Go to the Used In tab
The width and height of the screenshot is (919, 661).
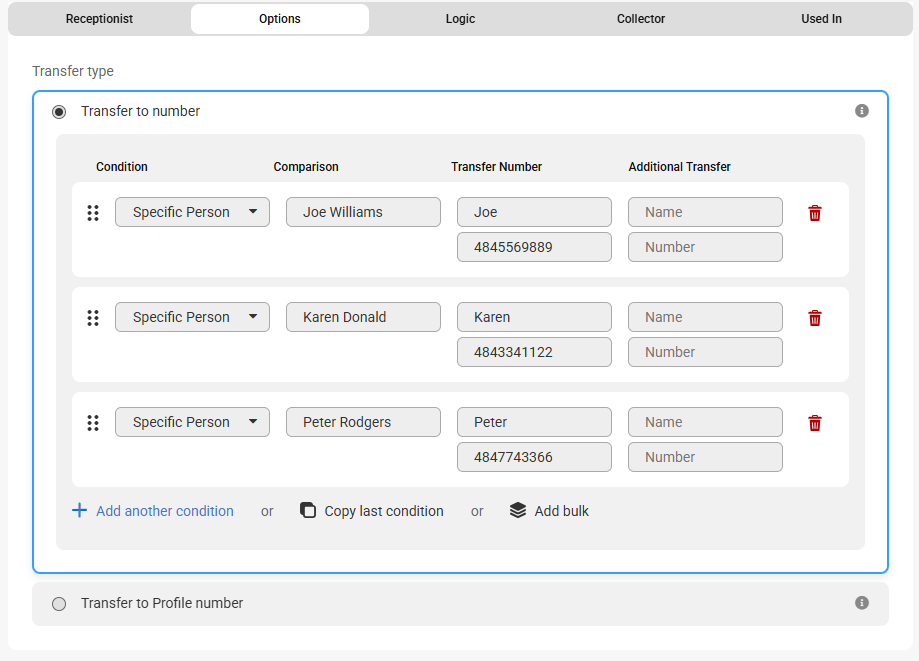click(x=821, y=19)
